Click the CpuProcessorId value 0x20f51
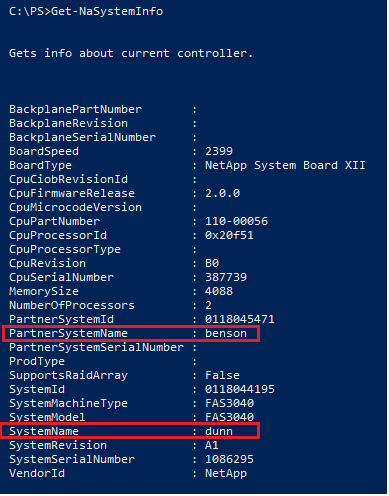The height and width of the screenshot is (496, 389). [229, 235]
